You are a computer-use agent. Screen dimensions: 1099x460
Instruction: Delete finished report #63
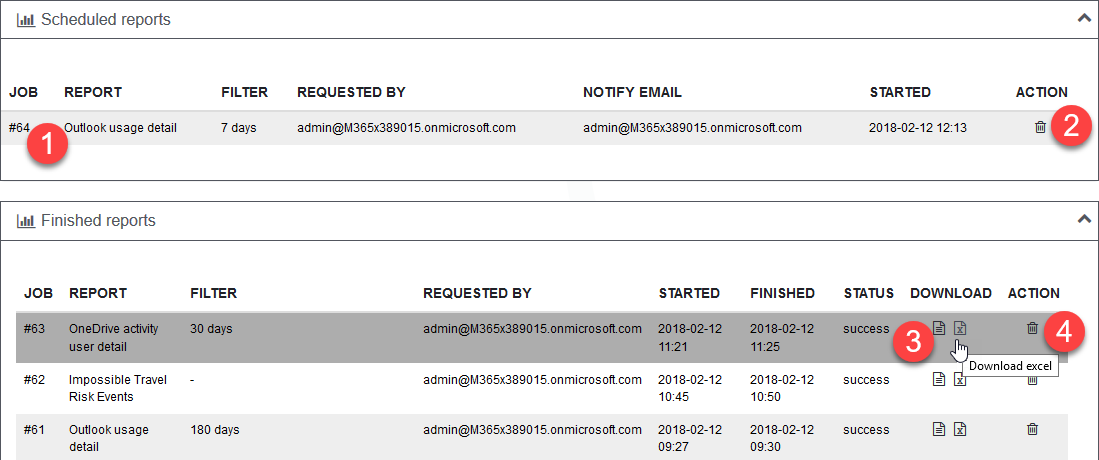pos(1032,328)
